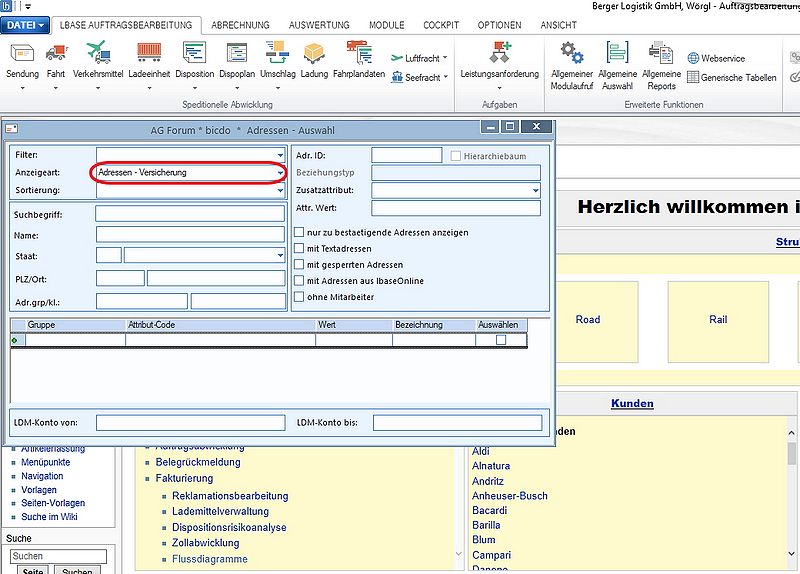Click the Luftfracht plane icon
The width and height of the screenshot is (800, 574).
pos(397,58)
